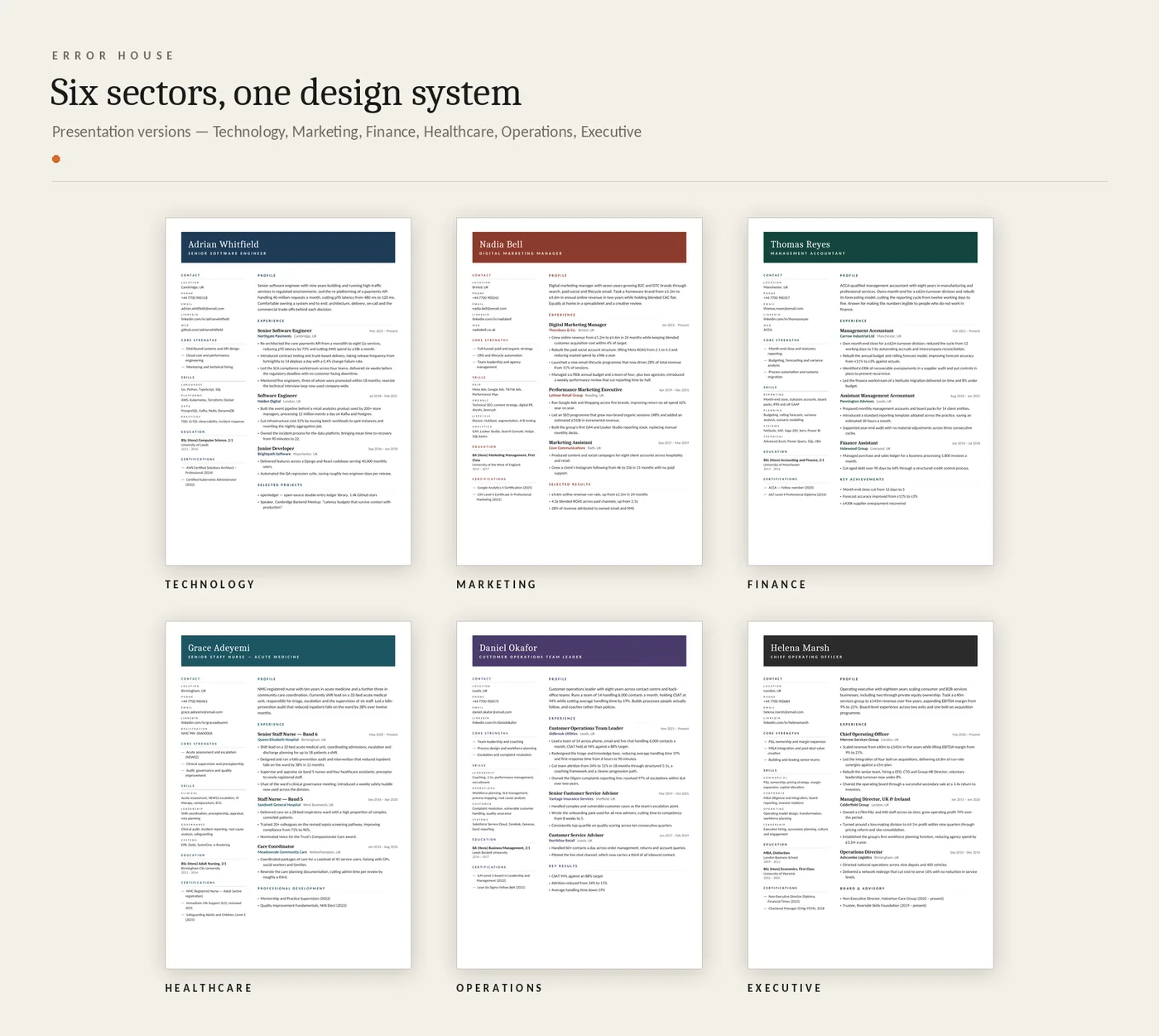Click 'Managing Director, UK & Ireland' in Helena's résumé
The width and height of the screenshot is (1159, 1036).
point(875,799)
